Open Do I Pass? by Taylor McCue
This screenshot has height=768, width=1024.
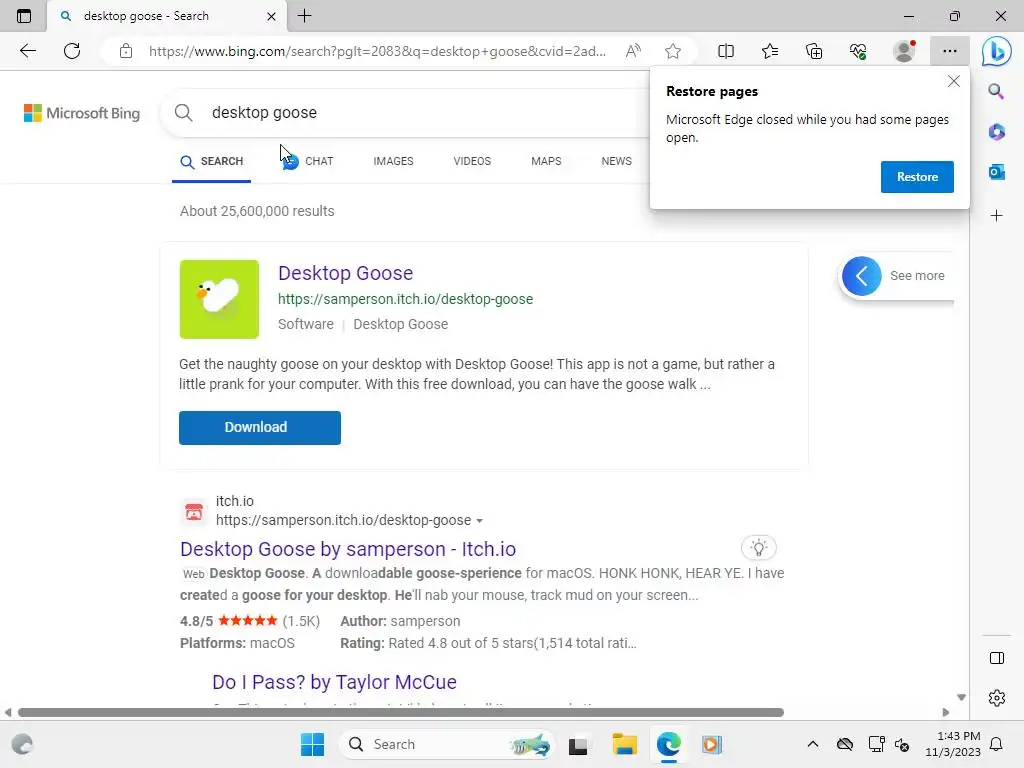click(x=334, y=682)
